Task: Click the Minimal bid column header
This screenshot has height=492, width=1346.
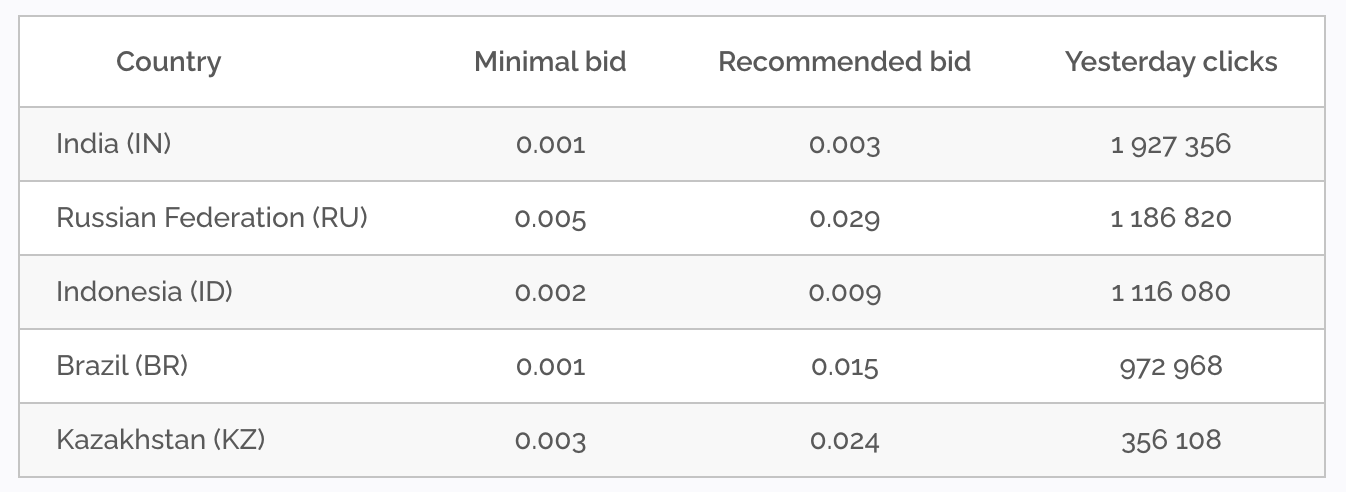Action: [550, 62]
